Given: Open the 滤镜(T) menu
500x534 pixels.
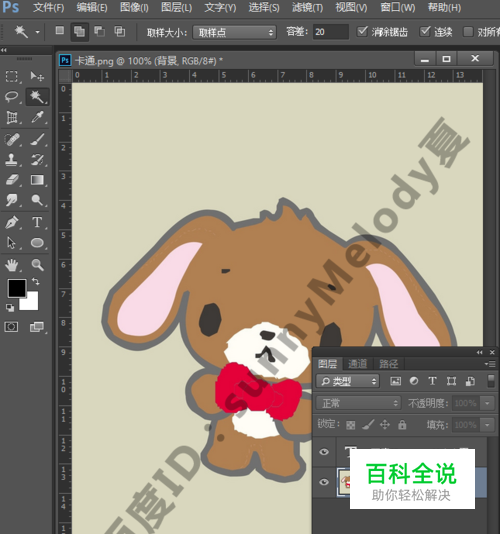Looking at the screenshot, I should [307, 7].
